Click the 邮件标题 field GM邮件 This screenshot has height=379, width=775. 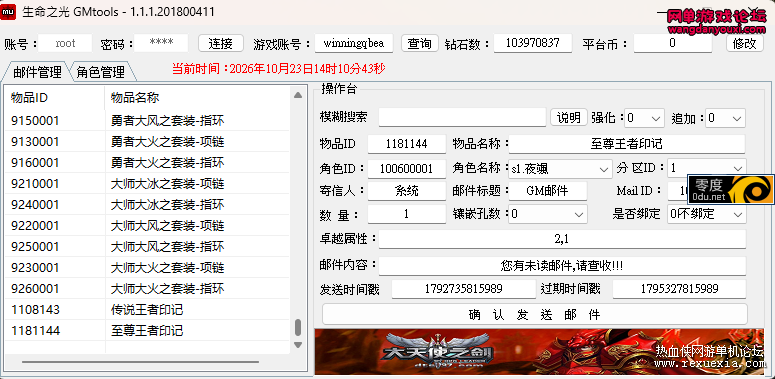click(x=548, y=191)
